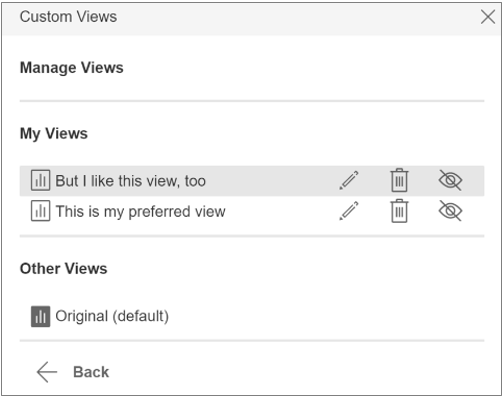The width and height of the screenshot is (504, 398).
Task: Click chart icon beside 'This is my preferred view'
Action: coord(41,211)
